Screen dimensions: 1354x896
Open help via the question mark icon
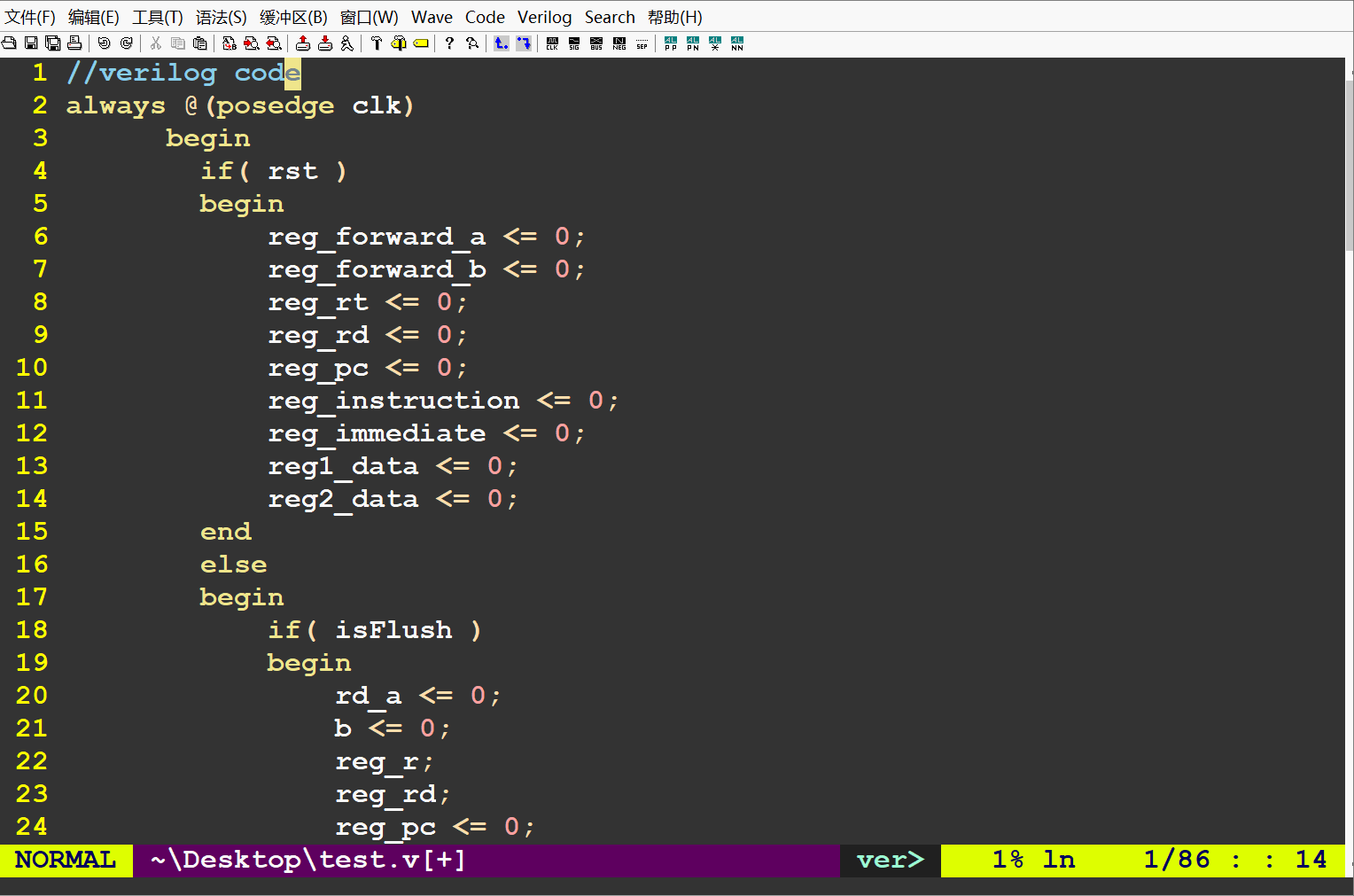(x=449, y=43)
